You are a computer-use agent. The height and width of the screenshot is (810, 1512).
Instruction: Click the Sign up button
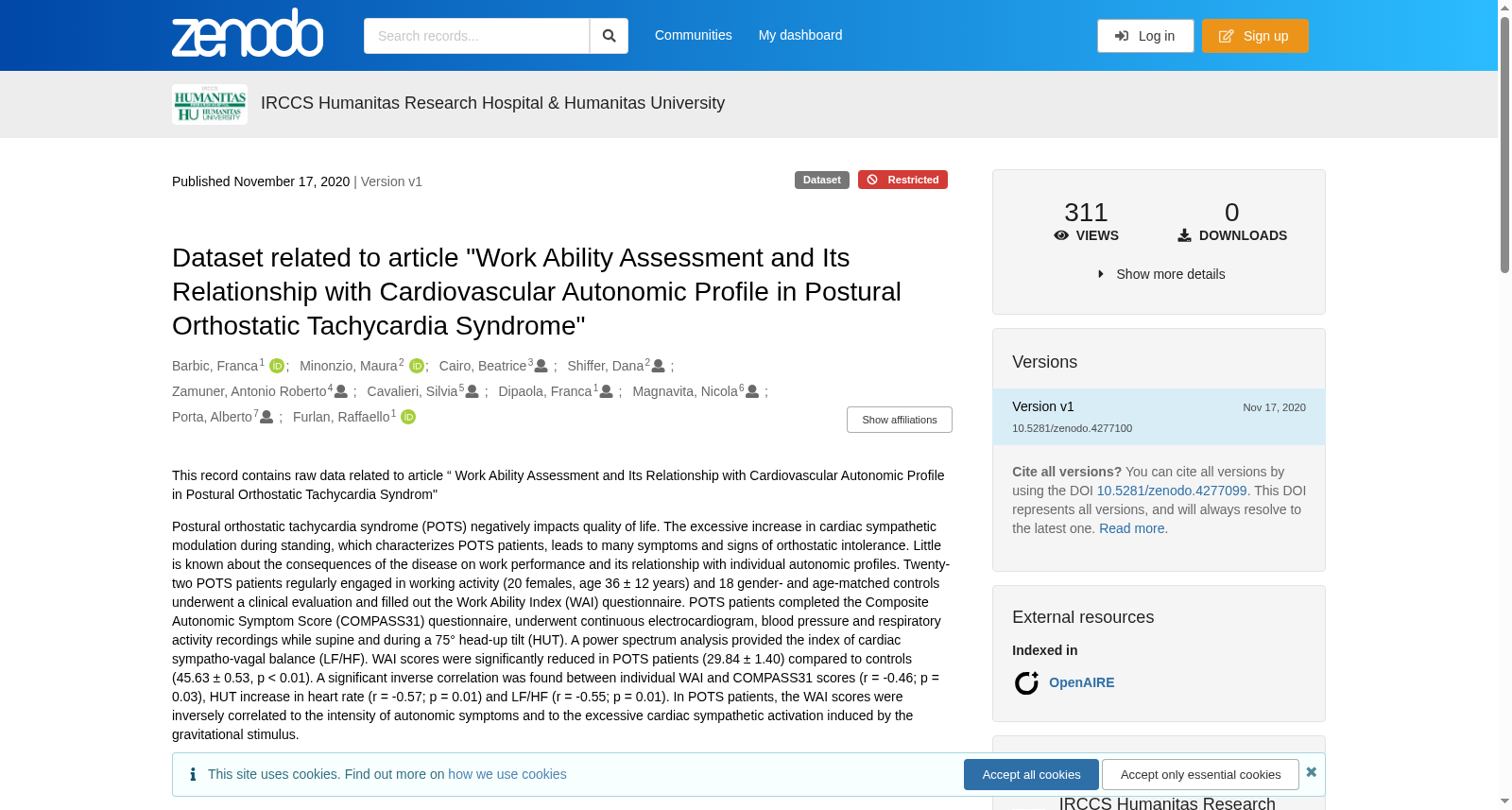1255,36
